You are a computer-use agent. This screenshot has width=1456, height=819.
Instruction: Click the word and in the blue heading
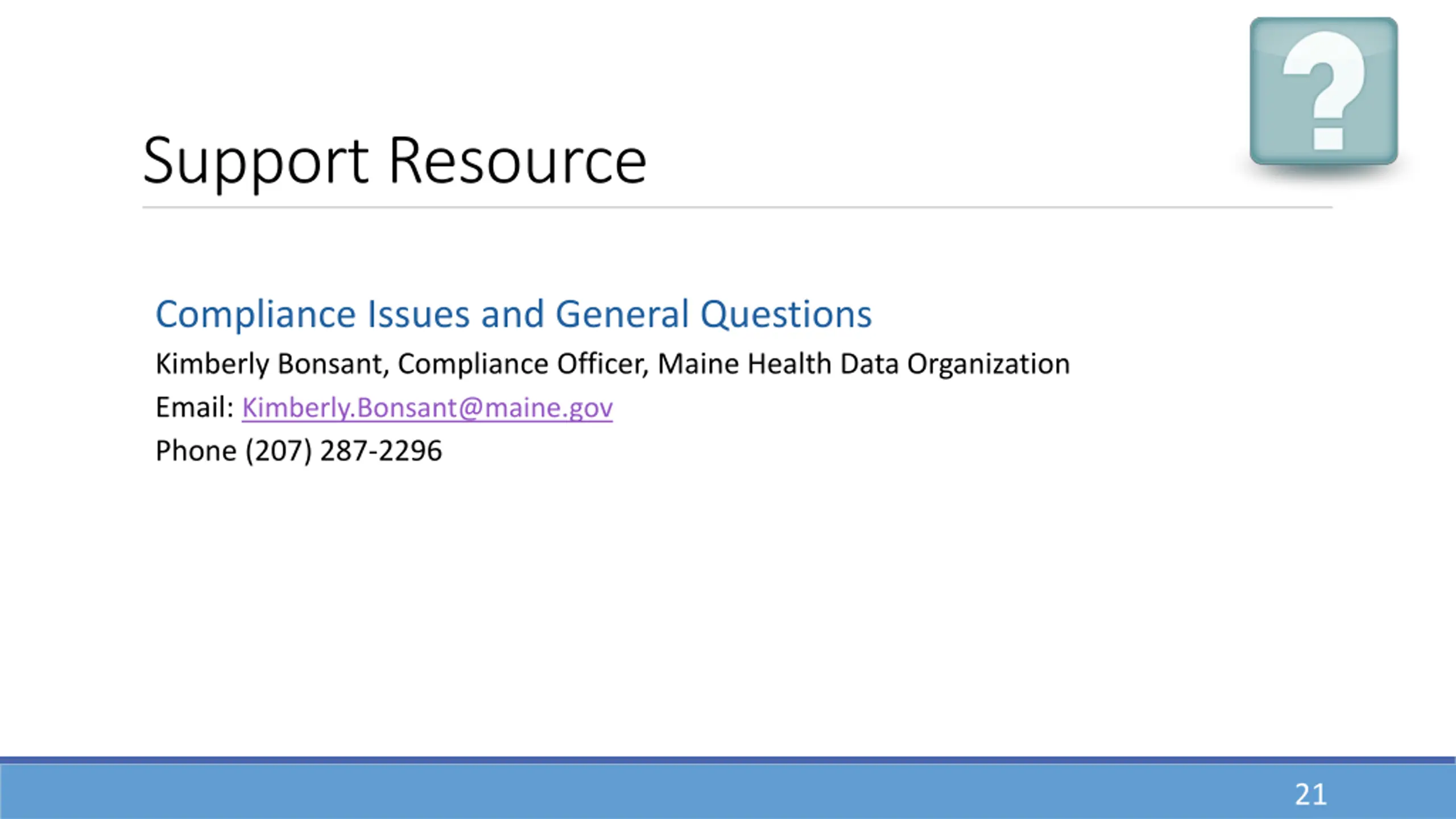pos(512,315)
